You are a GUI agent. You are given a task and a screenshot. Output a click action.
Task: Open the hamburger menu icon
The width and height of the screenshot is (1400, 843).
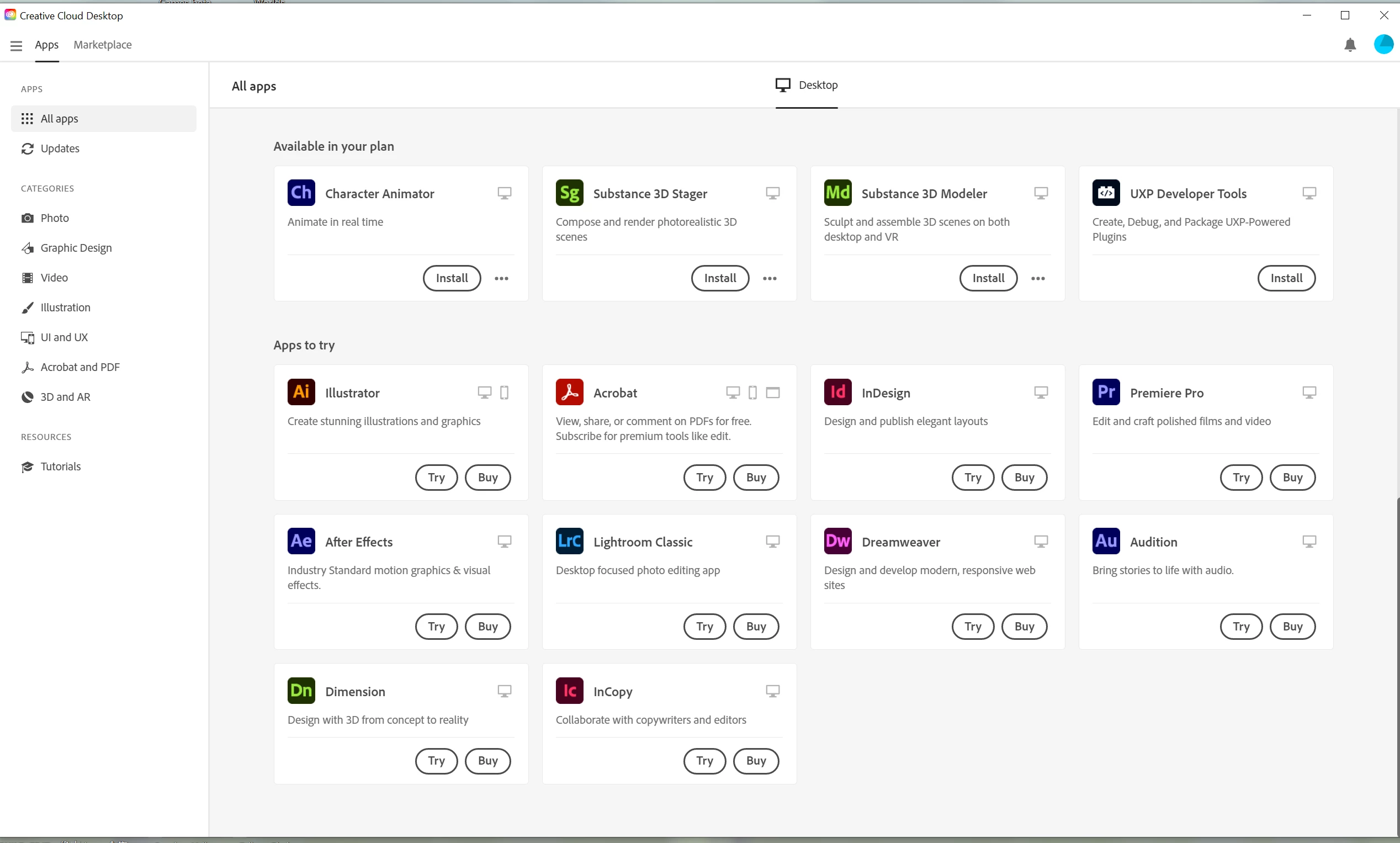[16, 45]
